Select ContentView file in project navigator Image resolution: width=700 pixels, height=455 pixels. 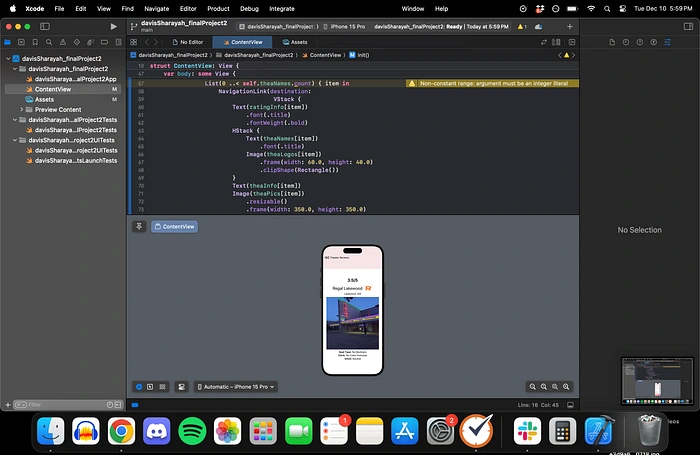(52, 89)
